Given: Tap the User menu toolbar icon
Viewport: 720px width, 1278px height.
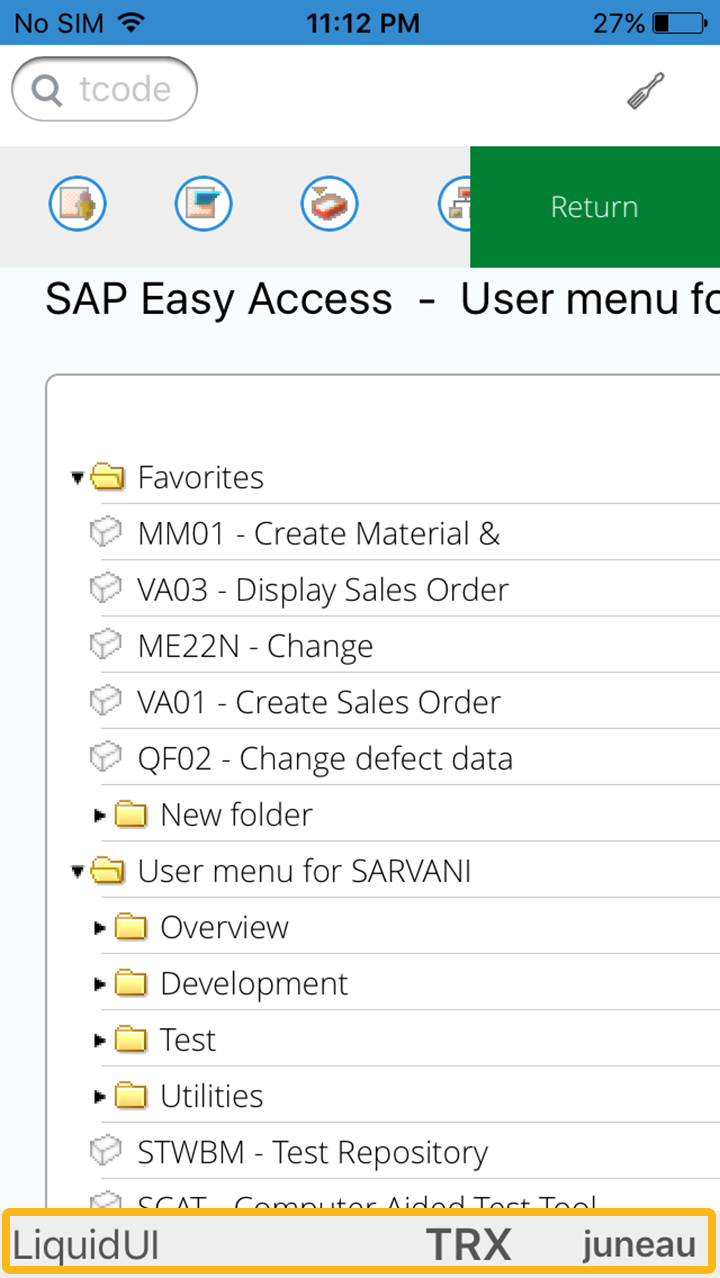Looking at the screenshot, I should coord(78,205).
